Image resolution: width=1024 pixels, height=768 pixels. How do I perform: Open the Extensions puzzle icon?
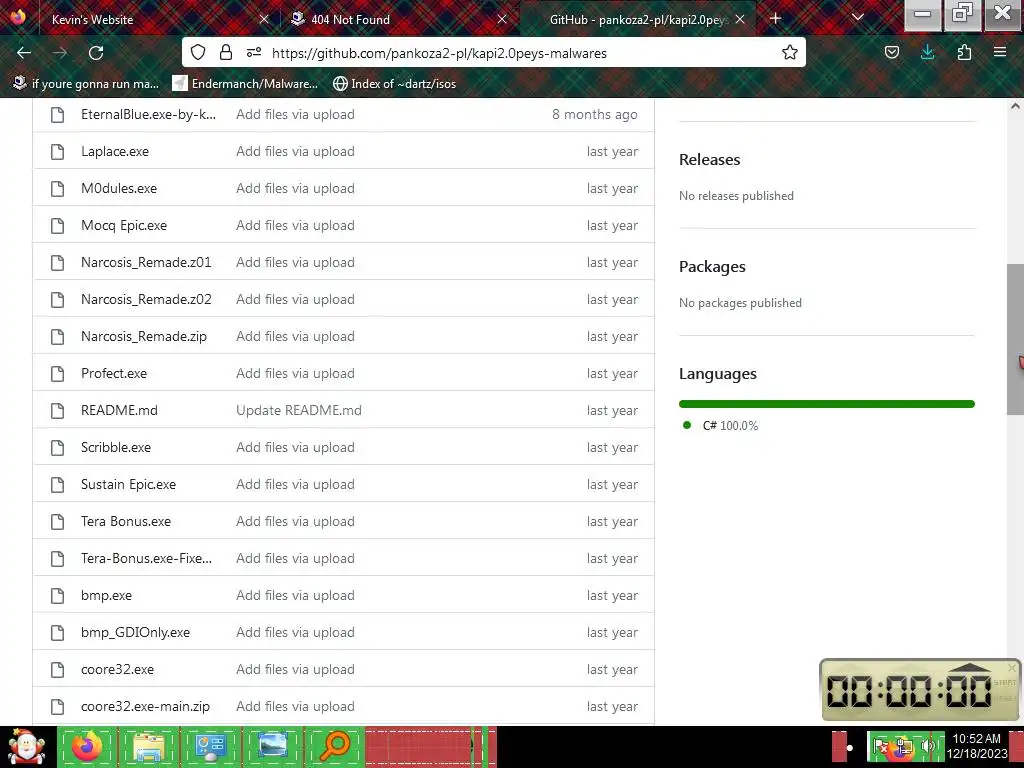click(x=964, y=53)
